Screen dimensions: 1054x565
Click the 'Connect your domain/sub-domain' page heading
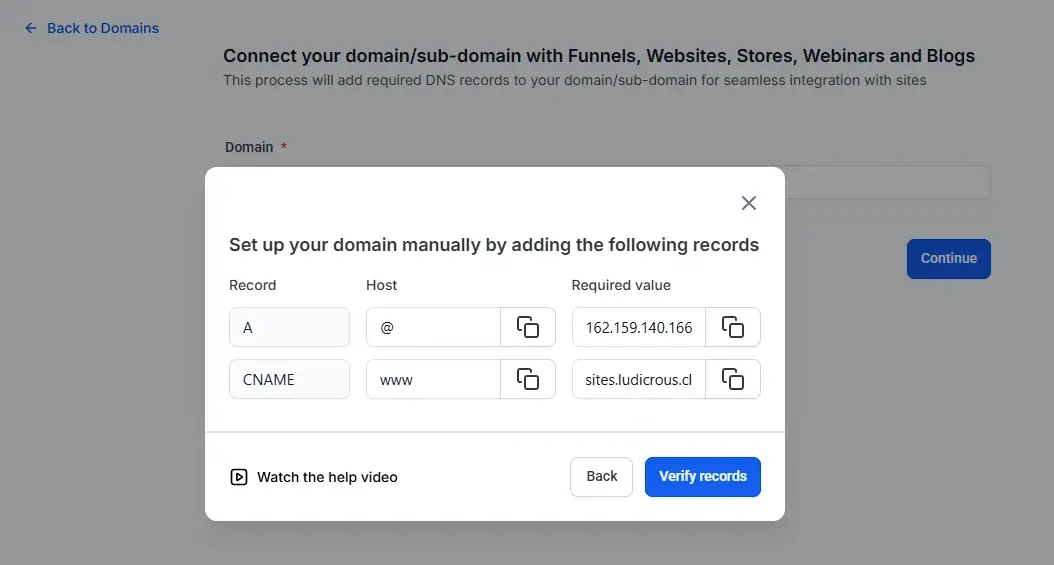pyautogui.click(x=598, y=56)
